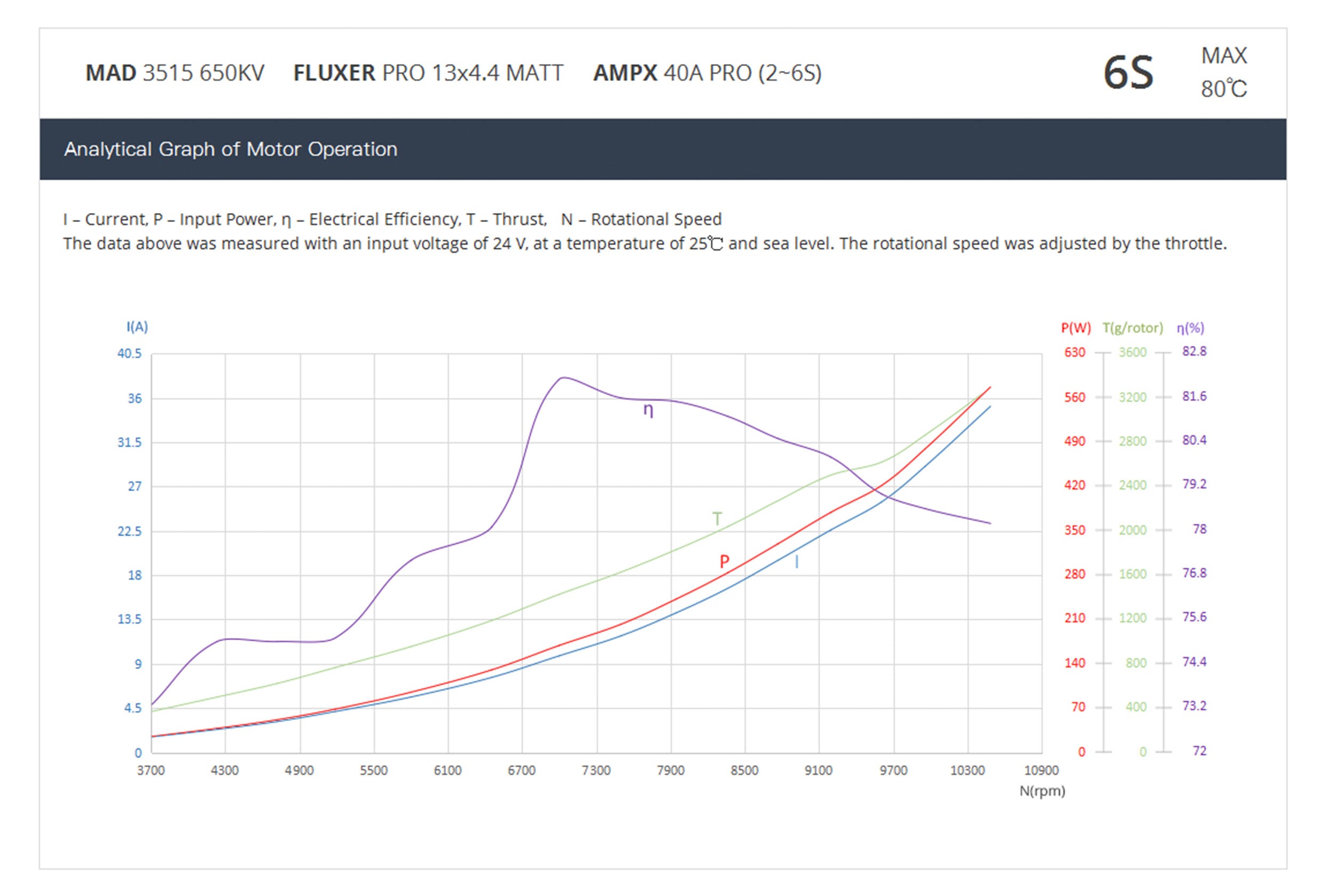Click the 7300 rpm x-axis tick label

coord(596,771)
